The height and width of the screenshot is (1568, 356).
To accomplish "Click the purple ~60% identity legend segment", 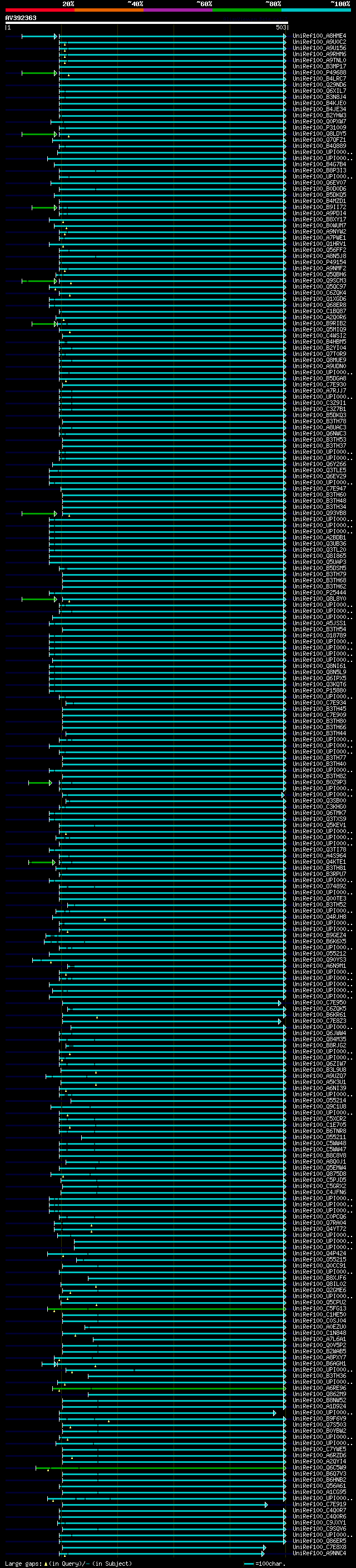I will [177, 10].
